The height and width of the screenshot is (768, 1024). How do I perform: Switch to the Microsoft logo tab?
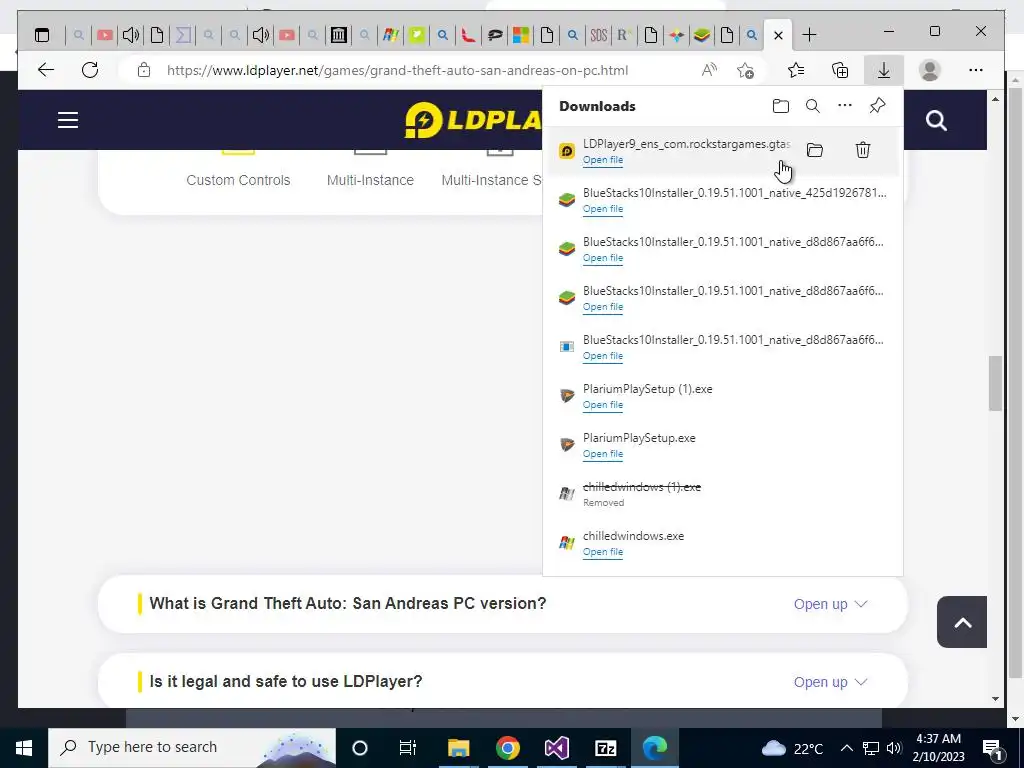pos(520,35)
